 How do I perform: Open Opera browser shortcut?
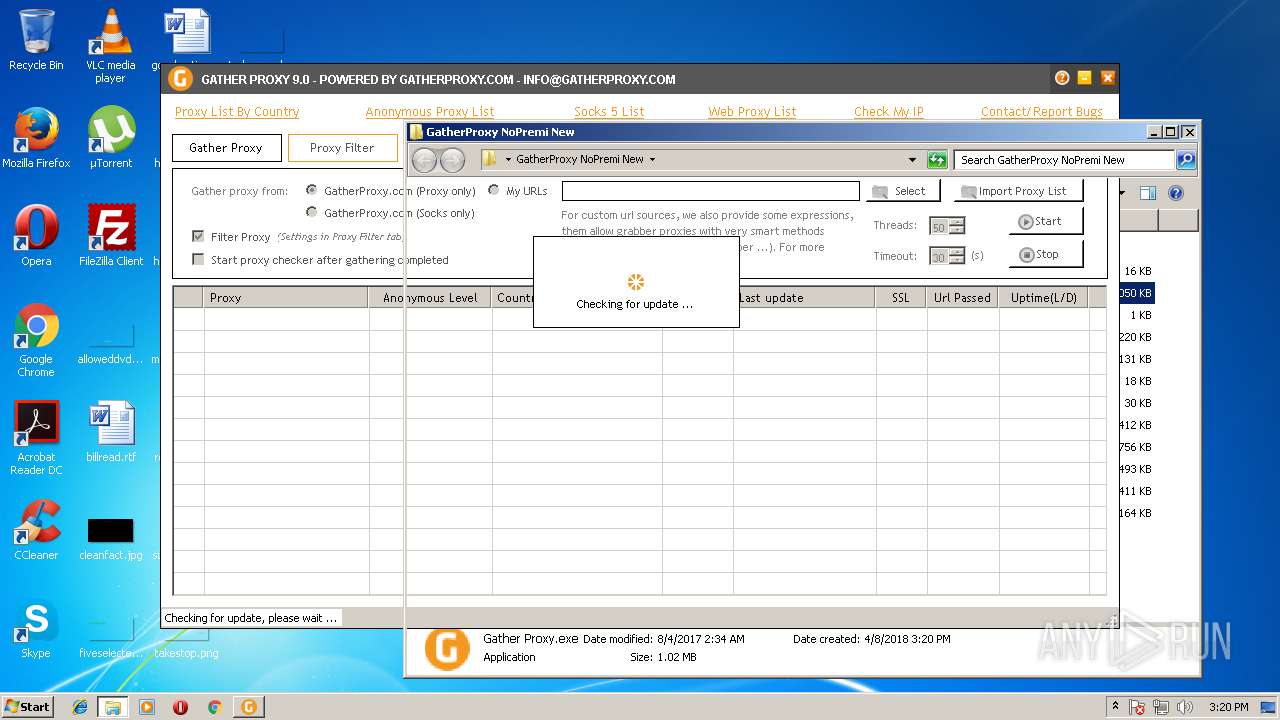pyautogui.click(x=36, y=236)
